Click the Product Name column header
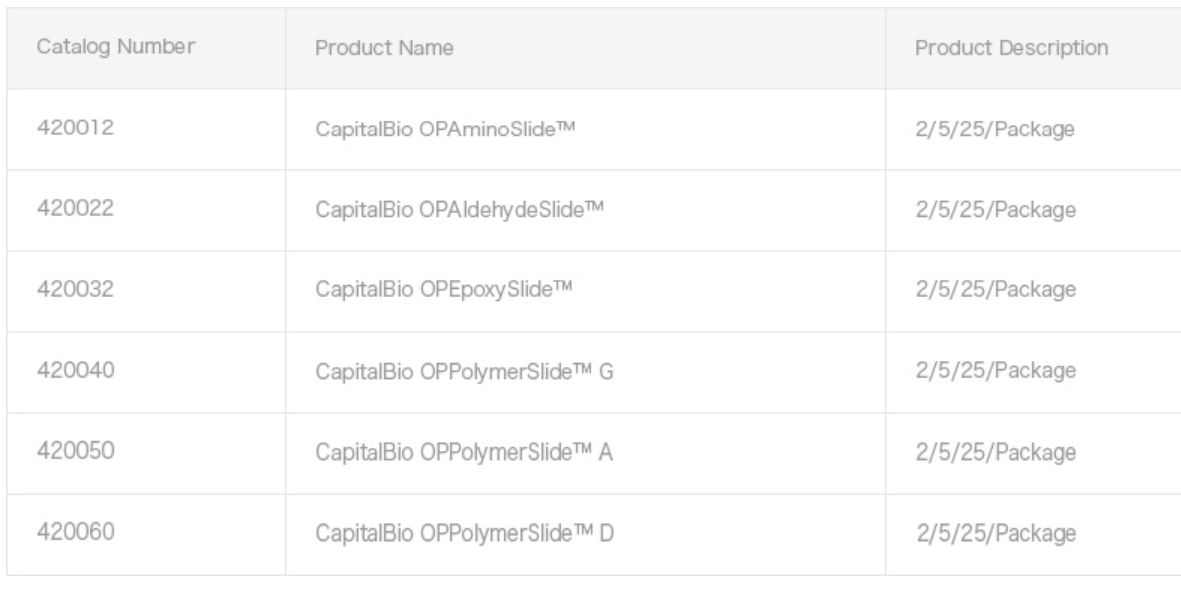Viewport: 1181px width, 589px height. coord(384,48)
